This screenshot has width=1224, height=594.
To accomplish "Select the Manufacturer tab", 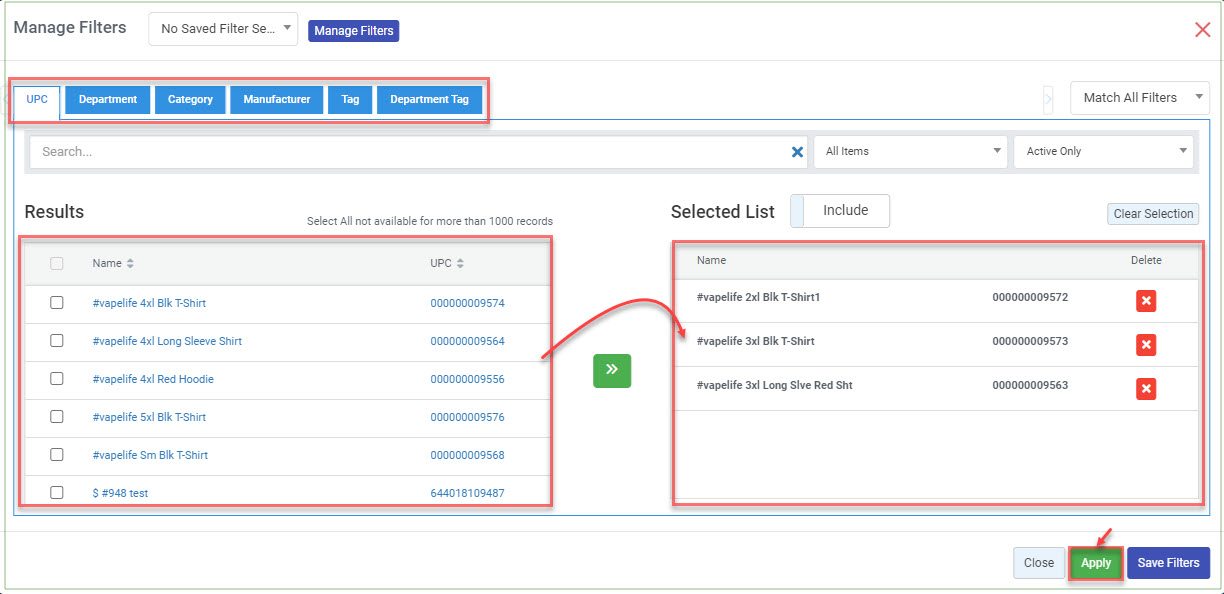I will coord(277,100).
